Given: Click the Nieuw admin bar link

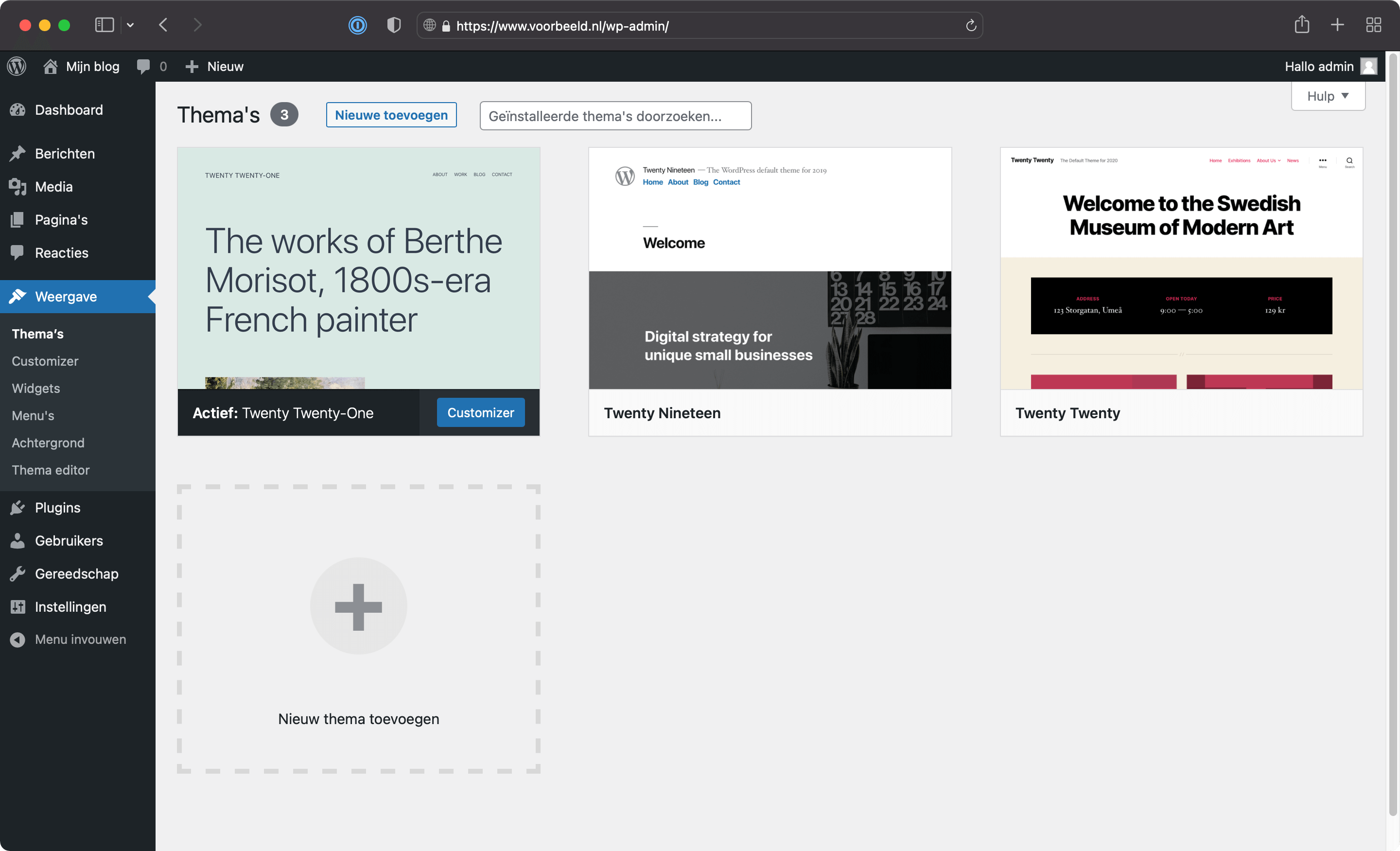Looking at the screenshot, I should [225, 67].
